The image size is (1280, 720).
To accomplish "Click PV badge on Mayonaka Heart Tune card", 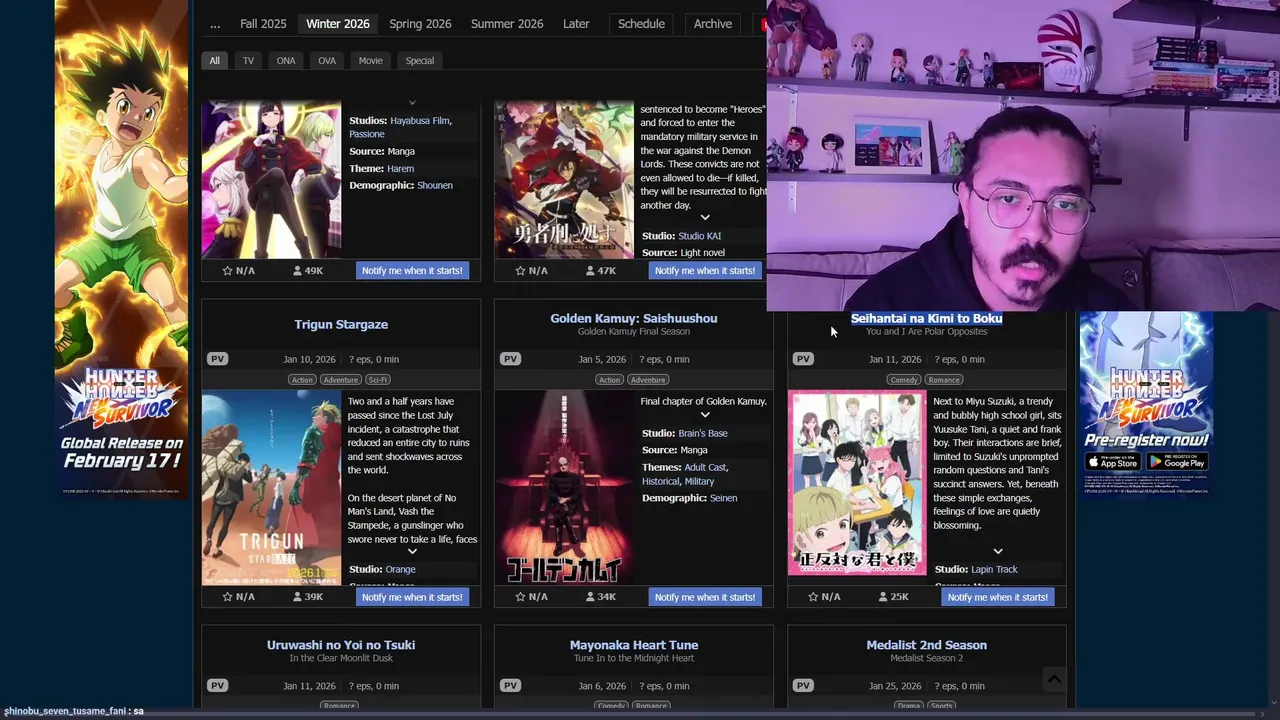I will (x=510, y=686).
